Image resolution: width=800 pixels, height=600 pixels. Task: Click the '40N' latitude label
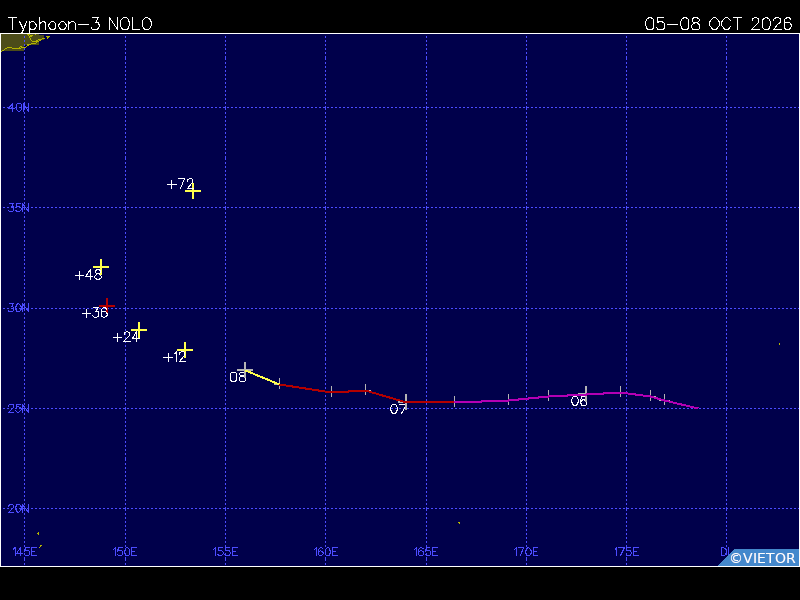point(18,108)
